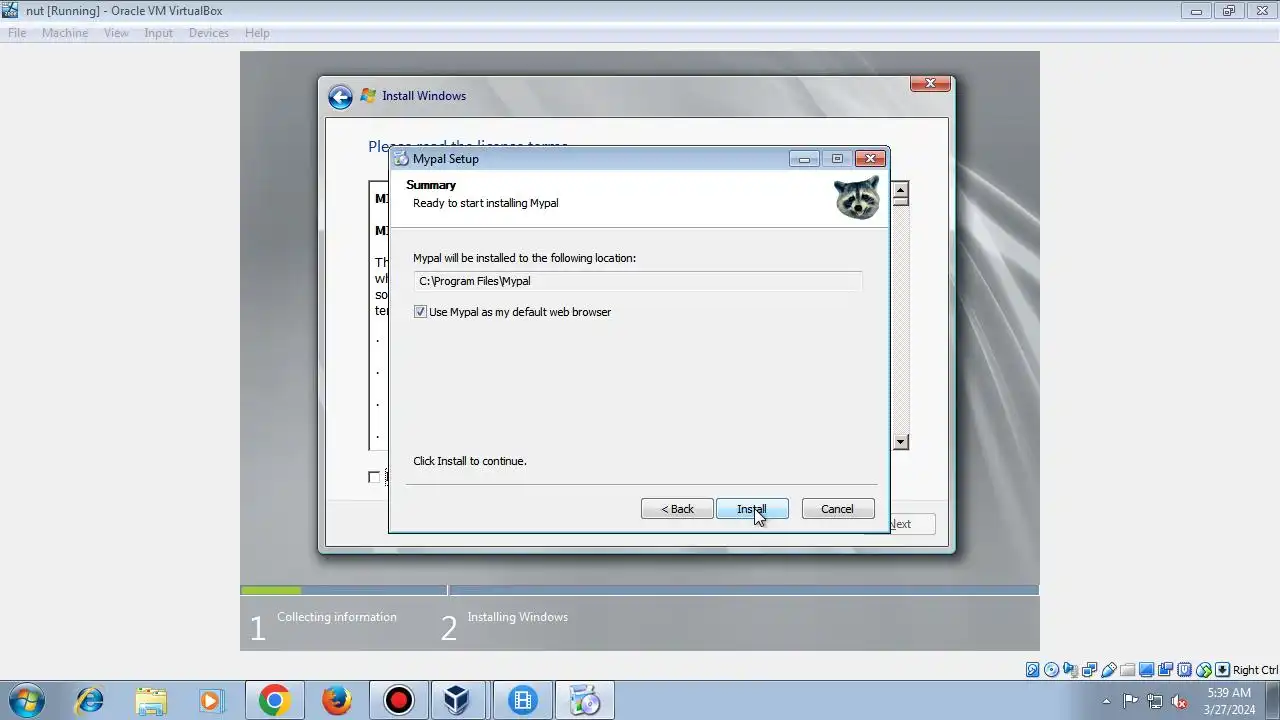Click the network tray icon
The image size is (1280, 720).
pyautogui.click(x=1155, y=701)
